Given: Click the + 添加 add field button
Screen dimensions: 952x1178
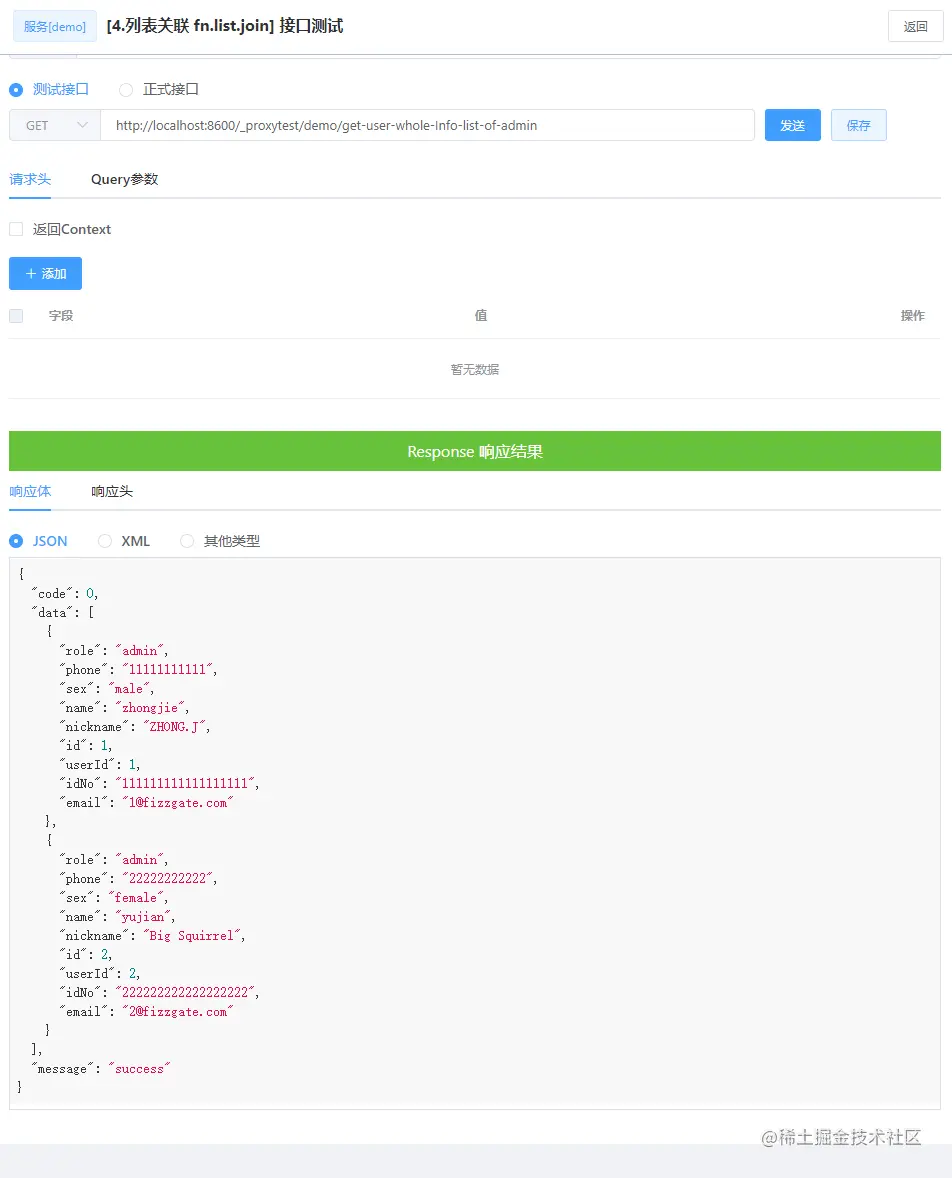Looking at the screenshot, I should pos(45,273).
